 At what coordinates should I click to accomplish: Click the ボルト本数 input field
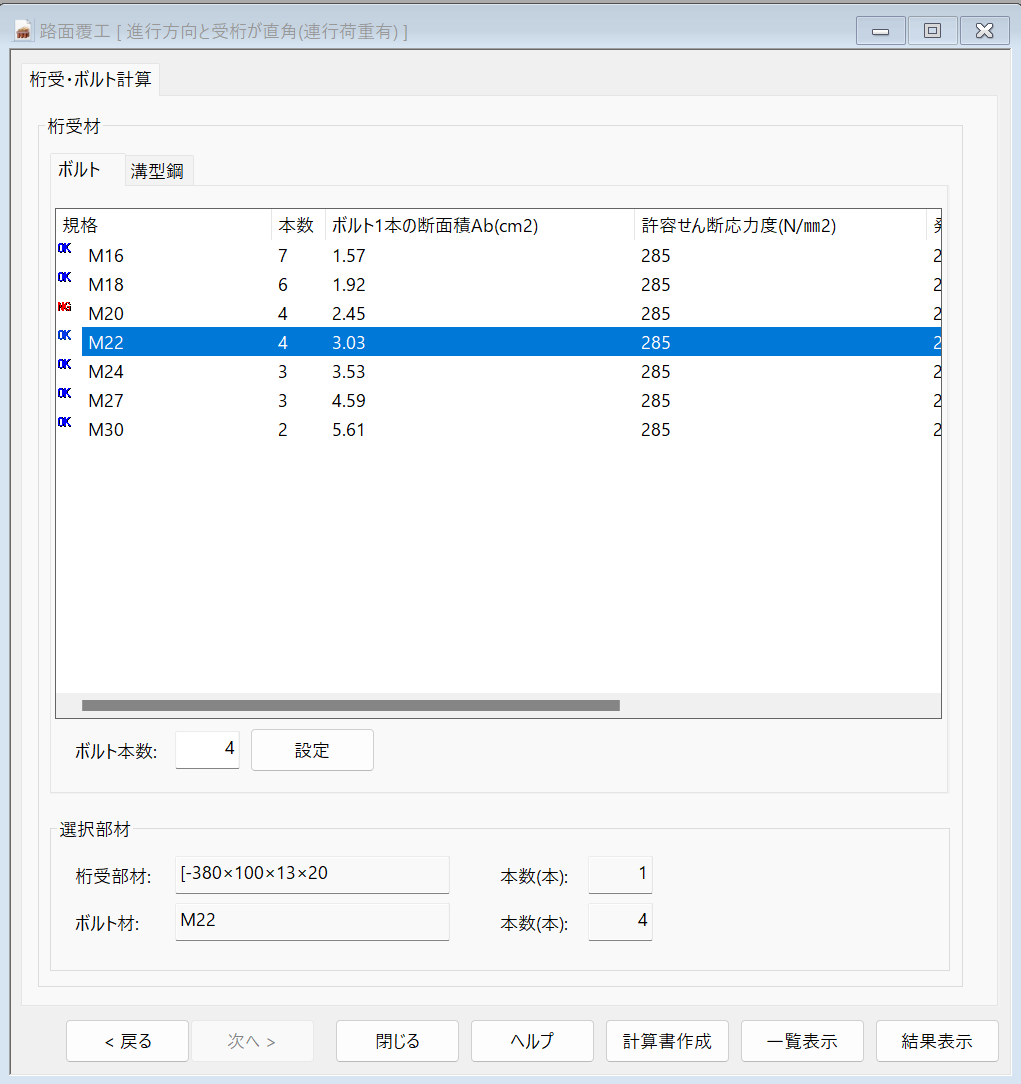[x=207, y=749]
